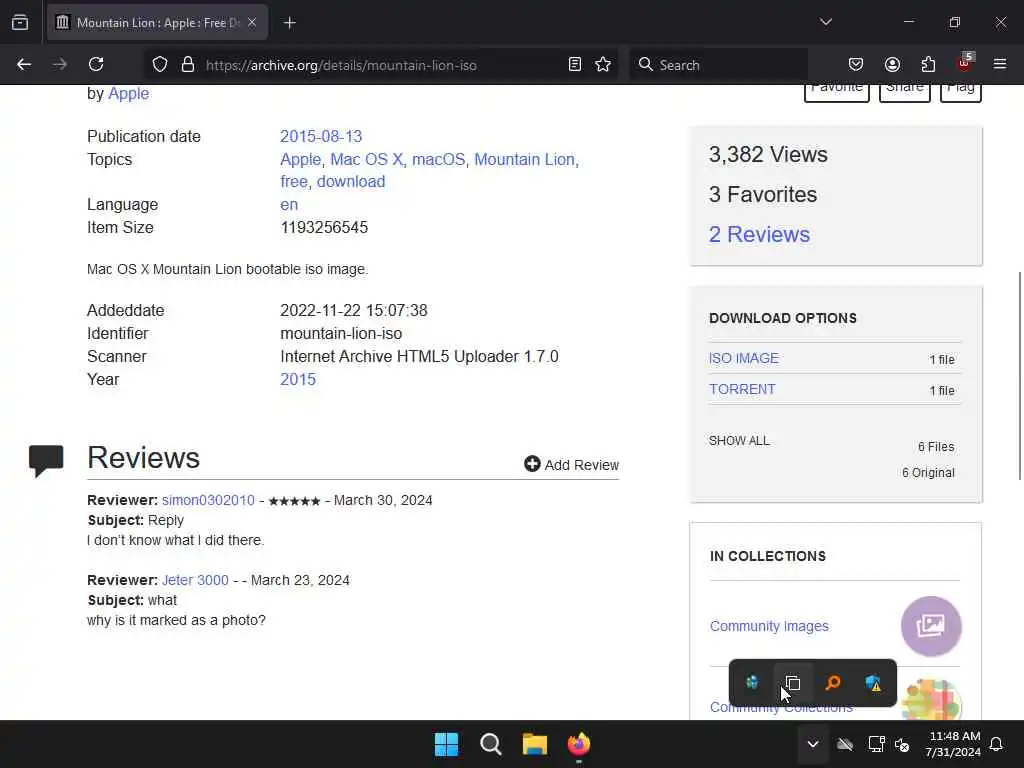Open the network status tray icon
The image size is (1024, 768).
coord(876,744)
